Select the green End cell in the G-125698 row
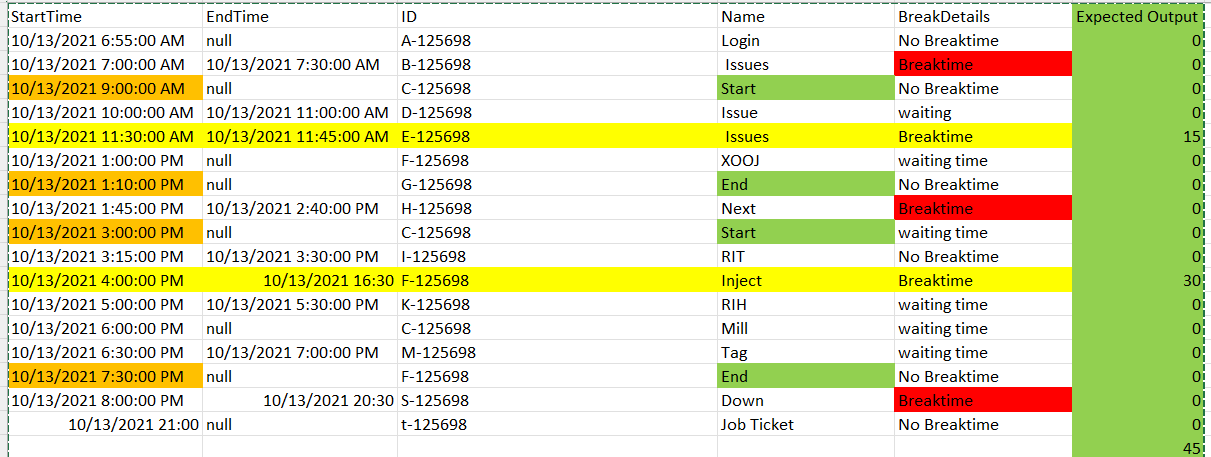 (806, 185)
